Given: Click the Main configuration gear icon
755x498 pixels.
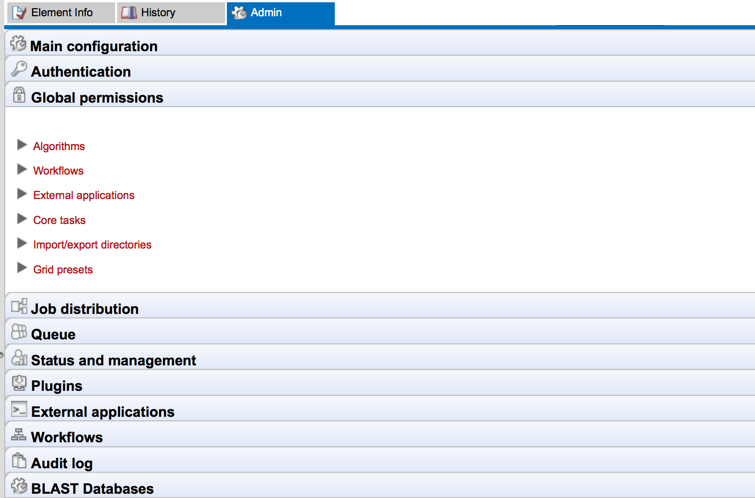Looking at the screenshot, I should pyautogui.click(x=18, y=43).
